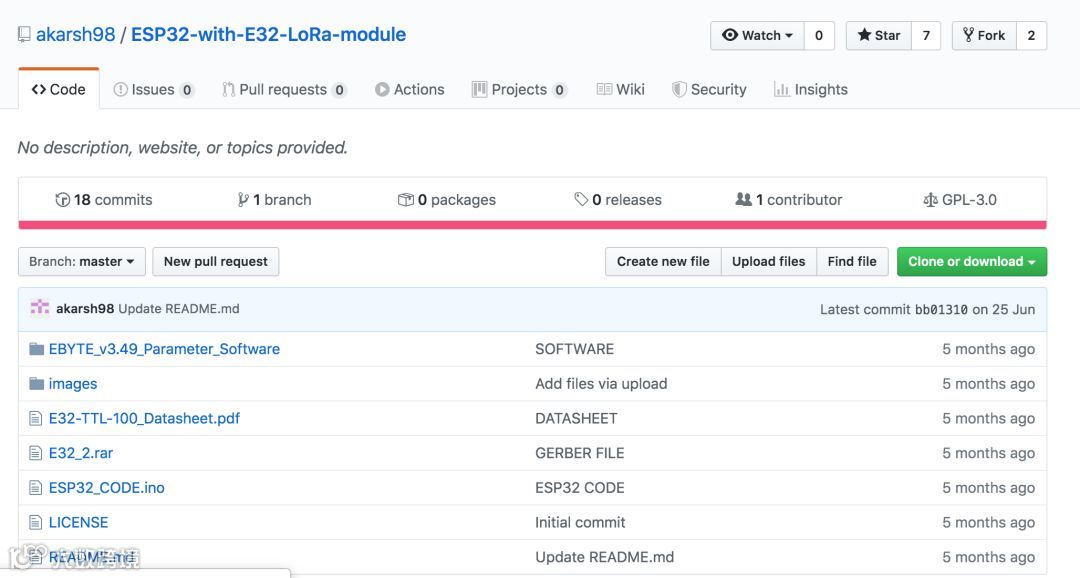Expand the Branch: master selector
The width and height of the screenshot is (1080, 578).
82,262
